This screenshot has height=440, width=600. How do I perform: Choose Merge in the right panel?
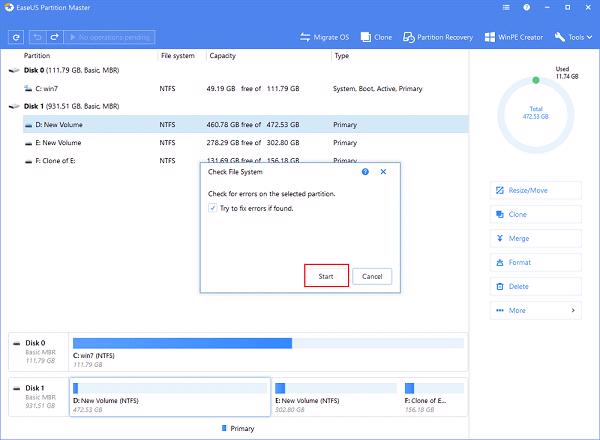pos(535,238)
